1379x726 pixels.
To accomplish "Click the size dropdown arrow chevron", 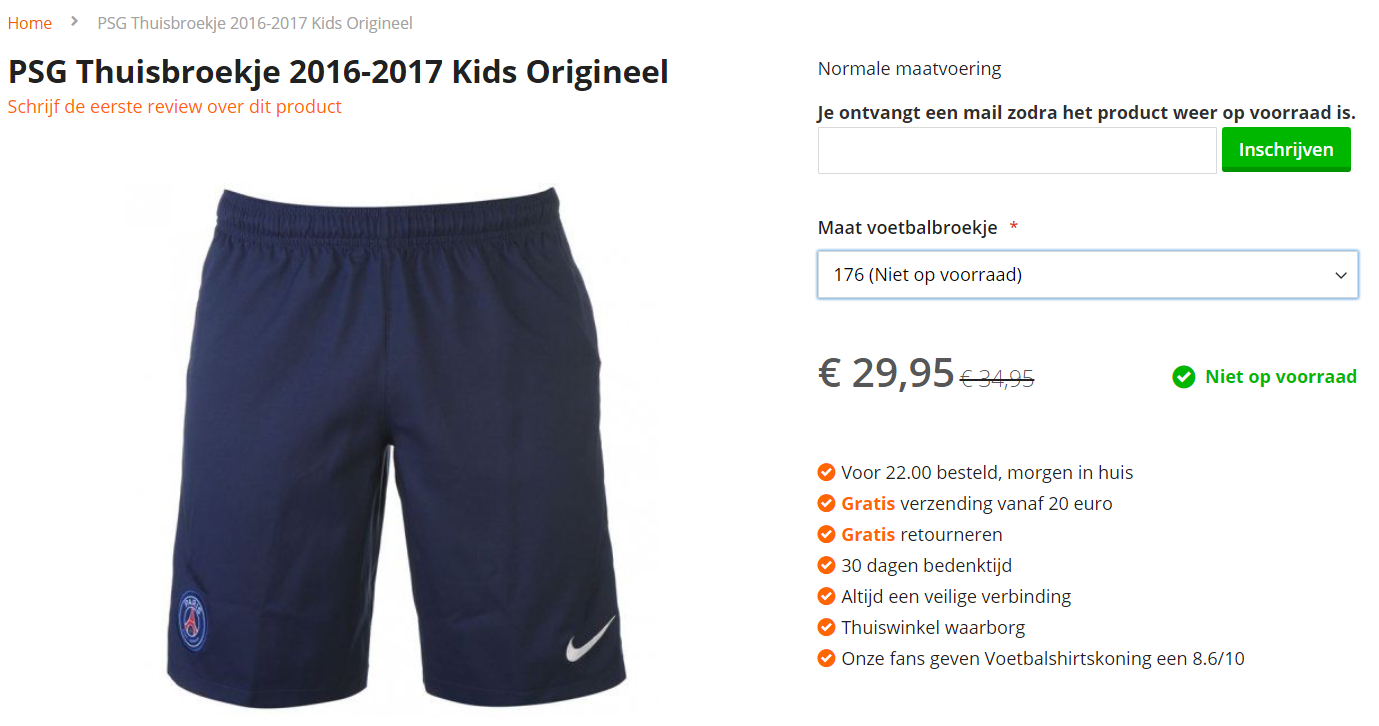I will [1341, 275].
